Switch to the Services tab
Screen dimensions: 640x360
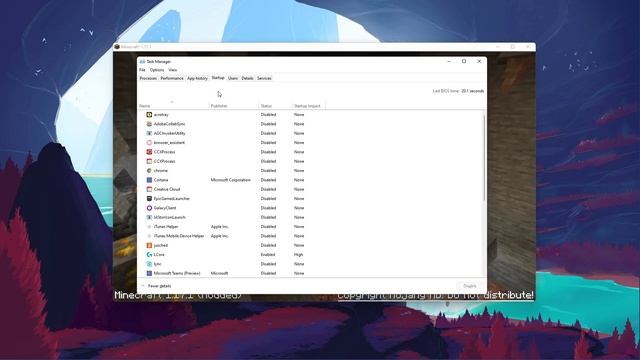pos(264,78)
